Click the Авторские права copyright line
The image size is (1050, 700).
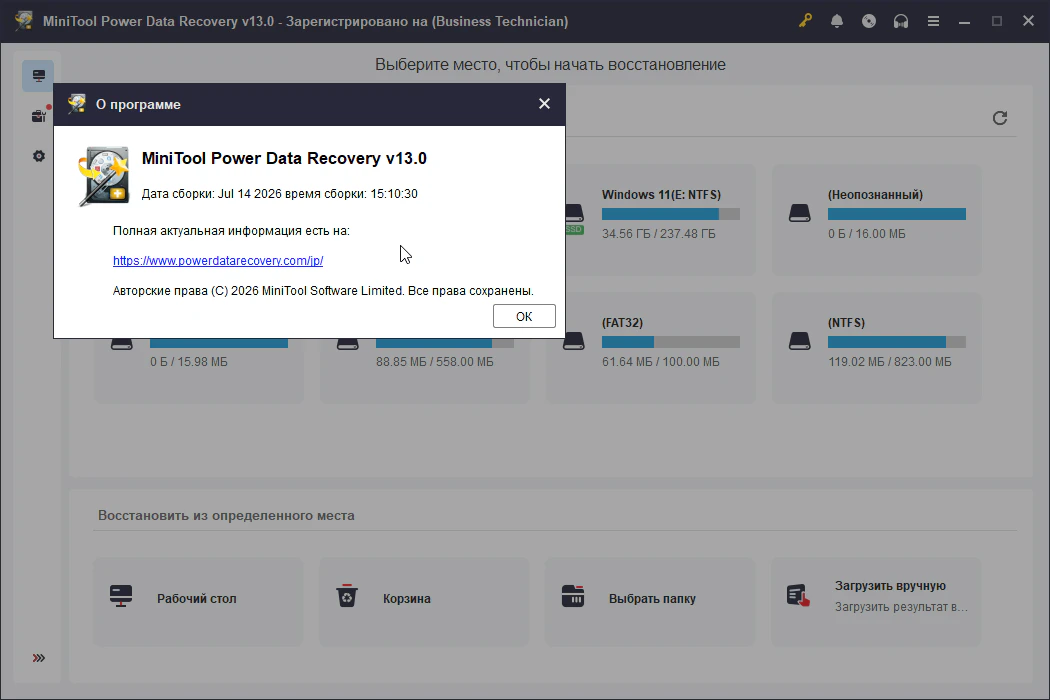[323, 291]
